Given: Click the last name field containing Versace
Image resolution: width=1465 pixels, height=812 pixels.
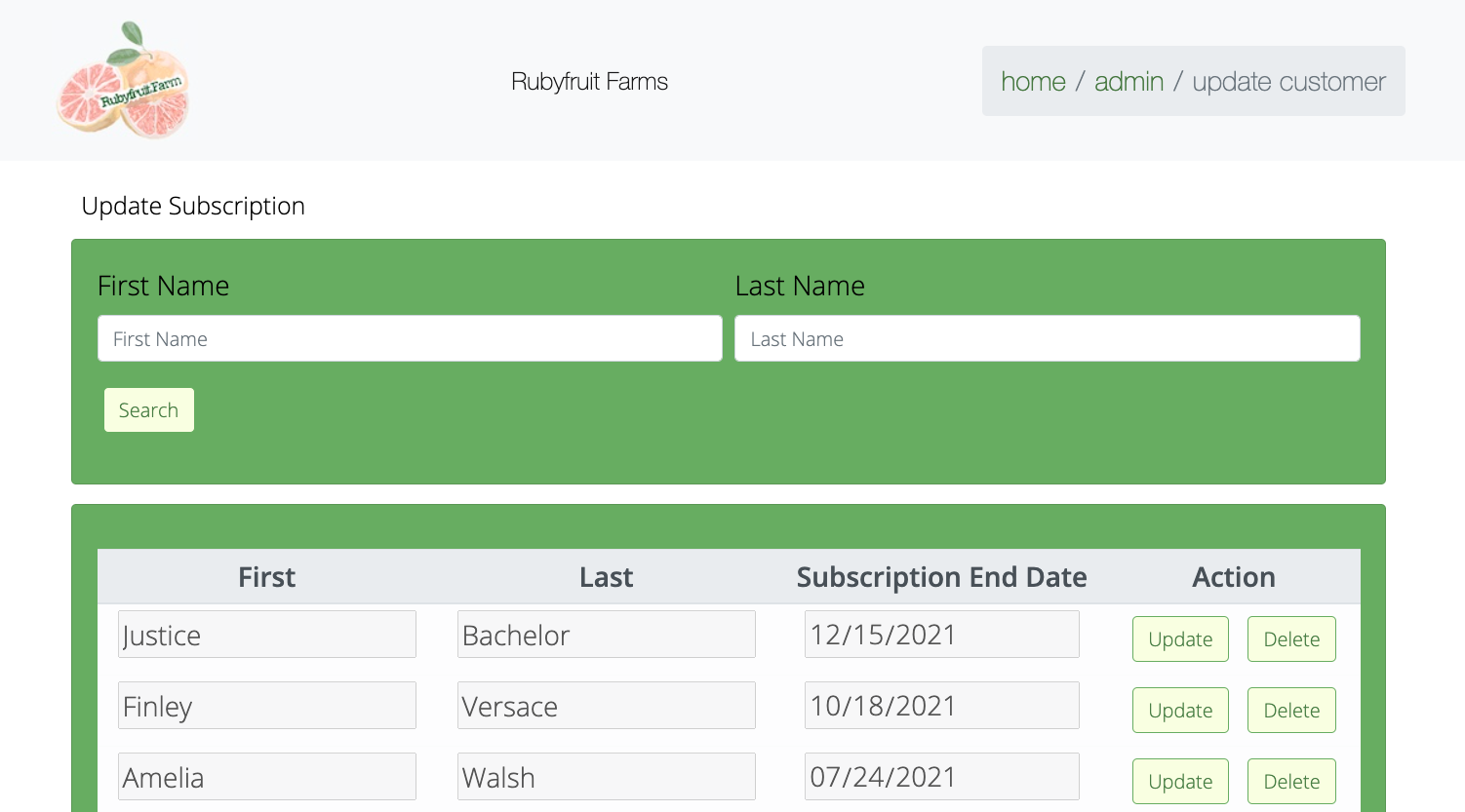Looking at the screenshot, I should point(606,705).
